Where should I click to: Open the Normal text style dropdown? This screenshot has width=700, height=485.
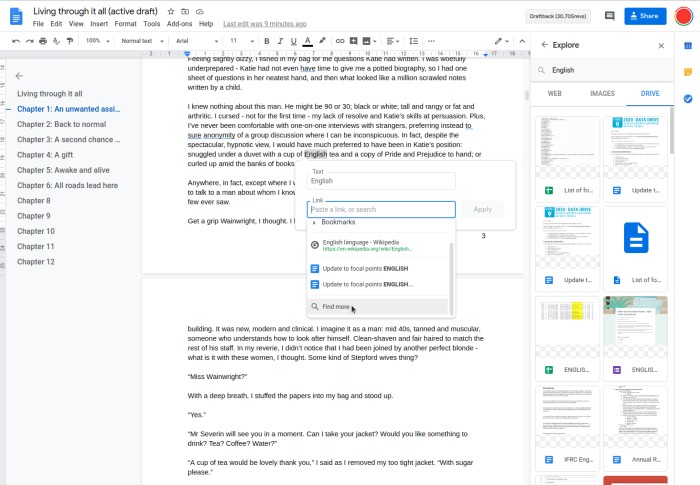(142, 41)
